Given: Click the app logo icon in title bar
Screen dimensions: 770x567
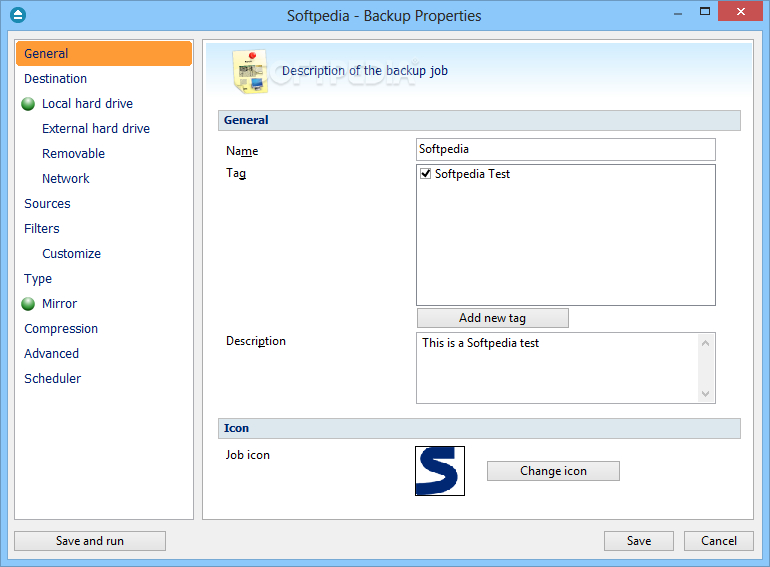Looking at the screenshot, I should (x=18, y=15).
